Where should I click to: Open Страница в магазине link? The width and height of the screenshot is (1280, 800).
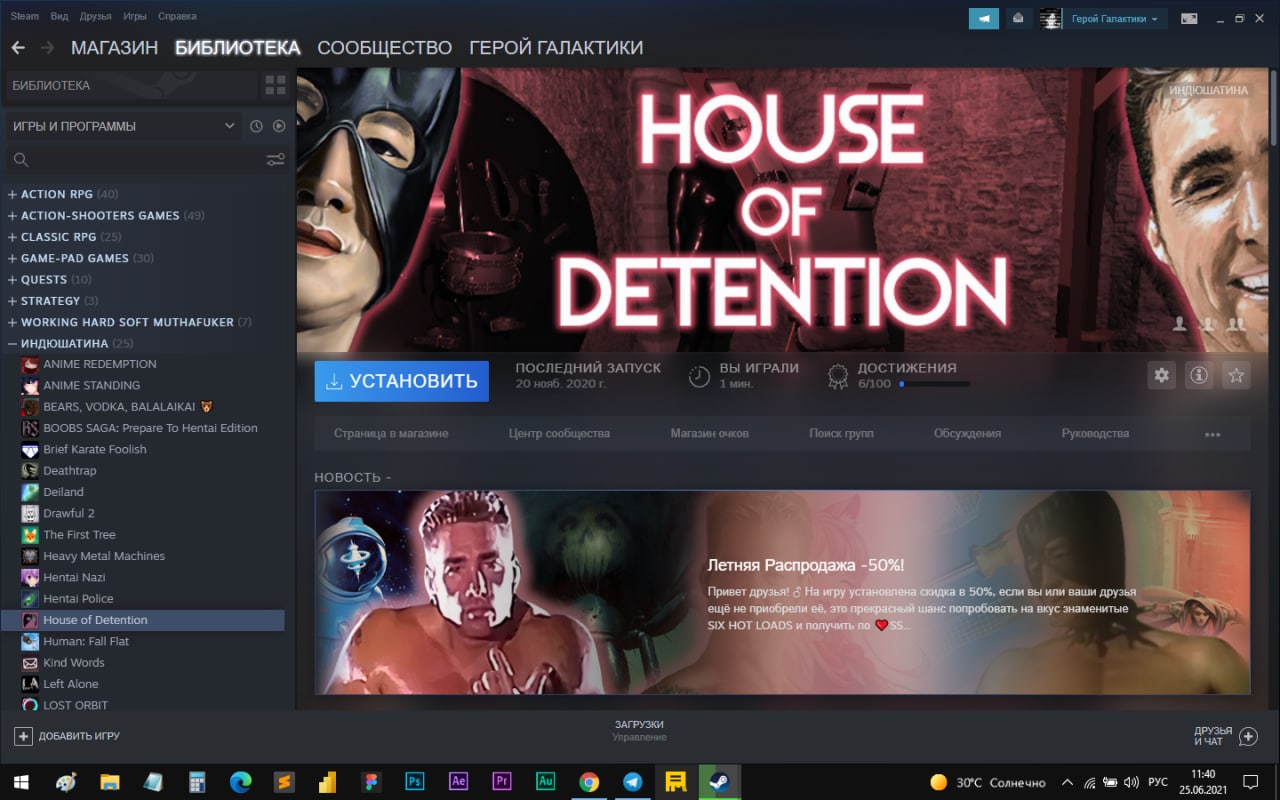(391, 434)
